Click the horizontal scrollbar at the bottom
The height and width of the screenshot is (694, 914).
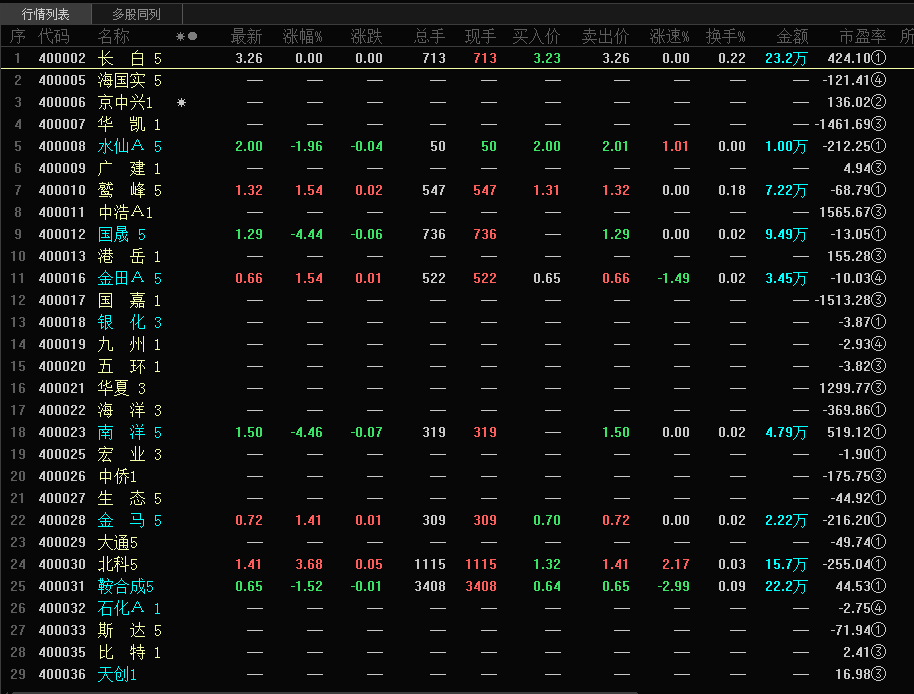pyautogui.click(x=326, y=692)
